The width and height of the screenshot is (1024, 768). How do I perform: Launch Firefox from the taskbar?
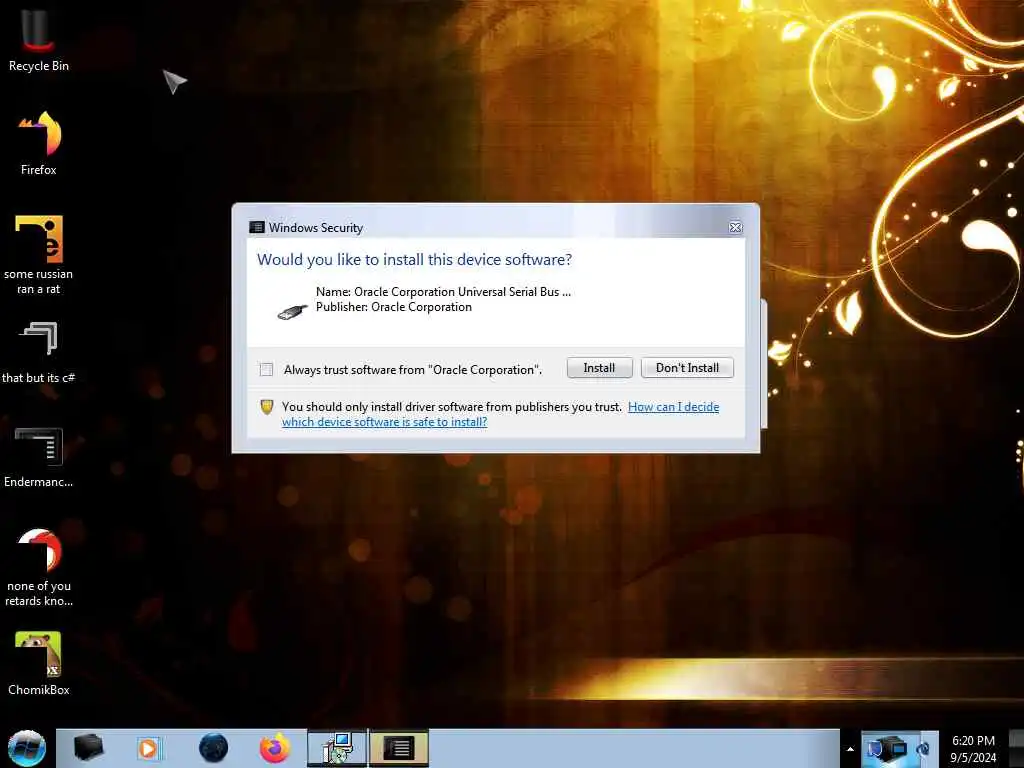[x=275, y=748]
